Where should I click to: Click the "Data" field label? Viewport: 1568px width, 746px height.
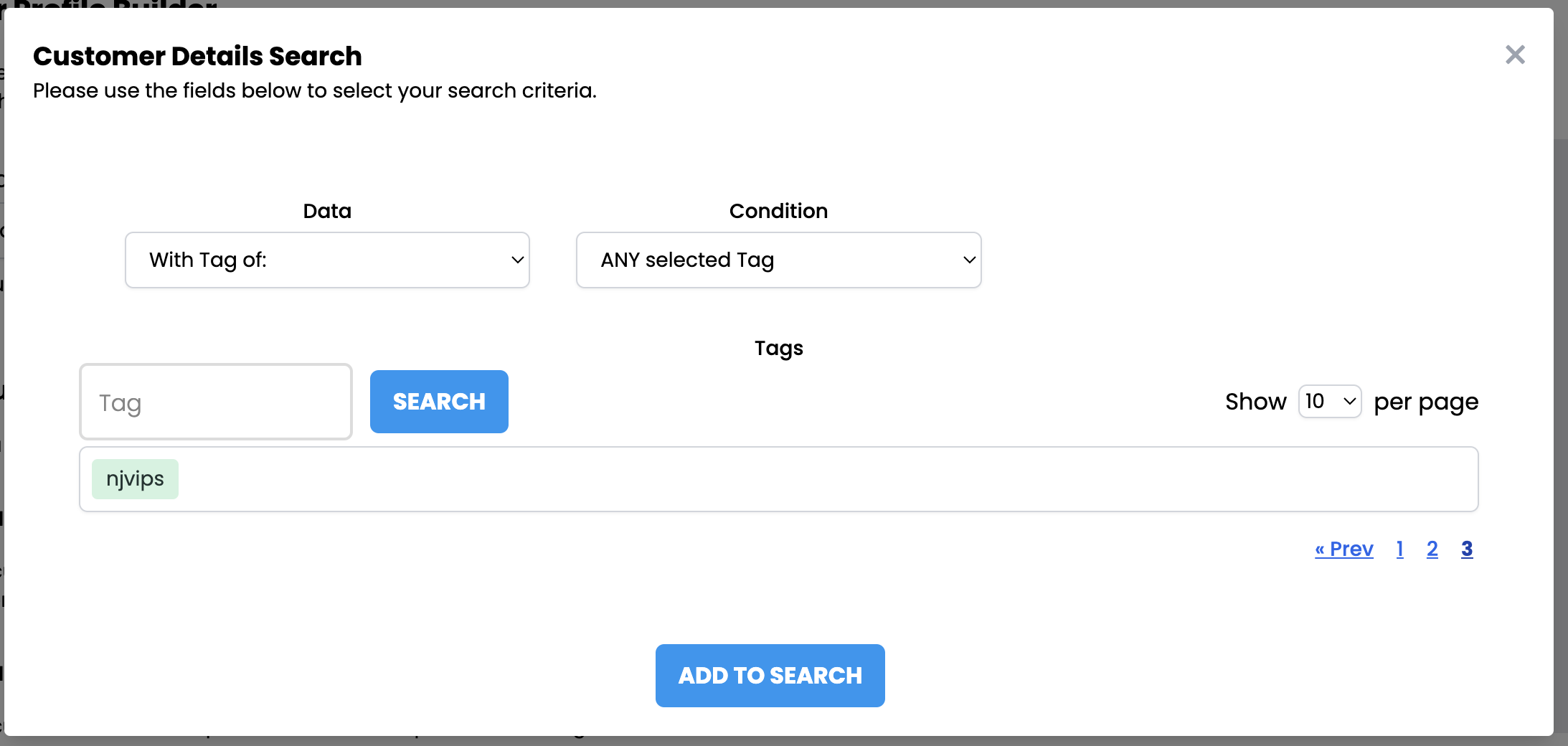[x=327, y=211]
